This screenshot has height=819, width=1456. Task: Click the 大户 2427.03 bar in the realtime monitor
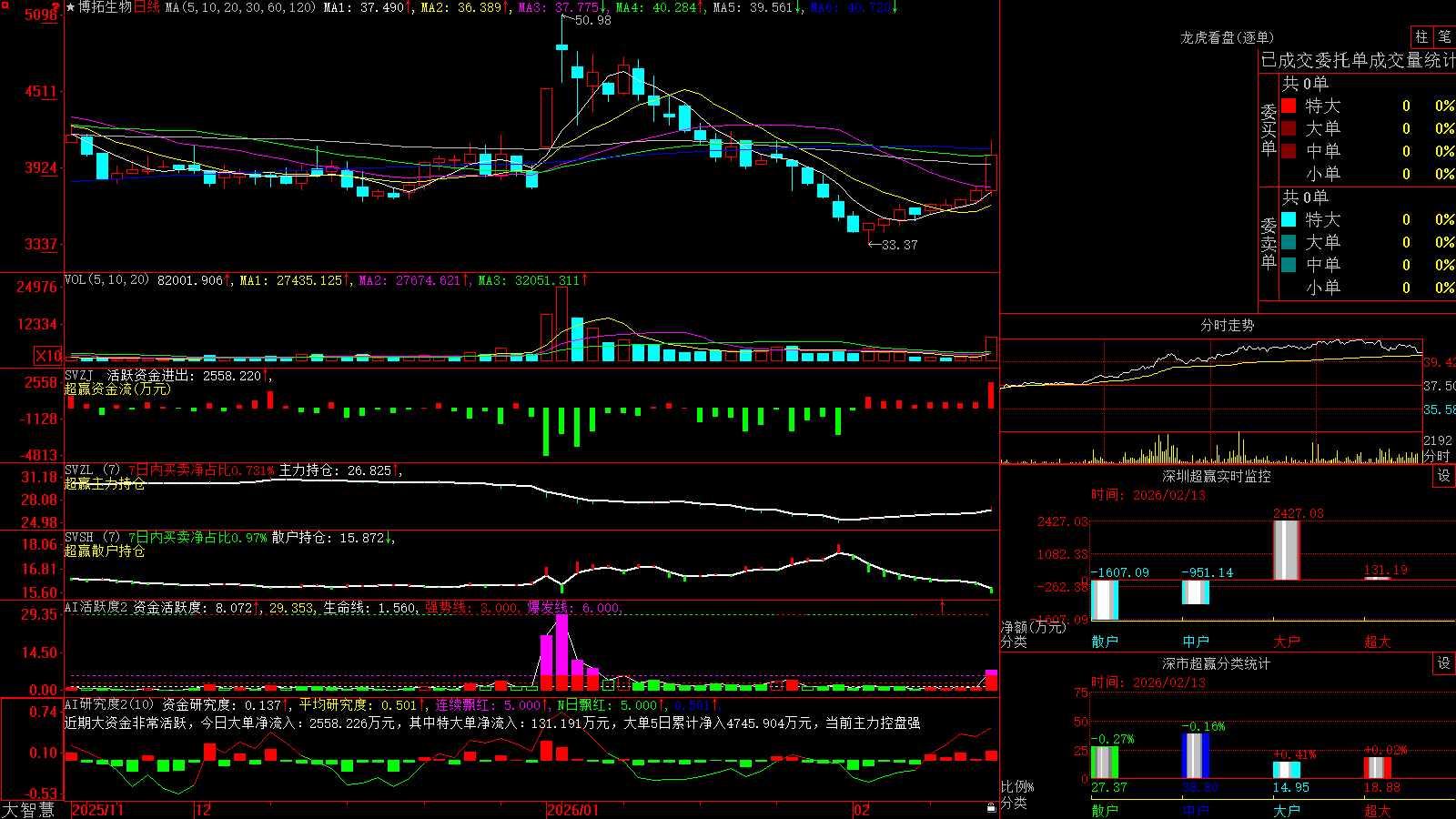[1286, 550]
